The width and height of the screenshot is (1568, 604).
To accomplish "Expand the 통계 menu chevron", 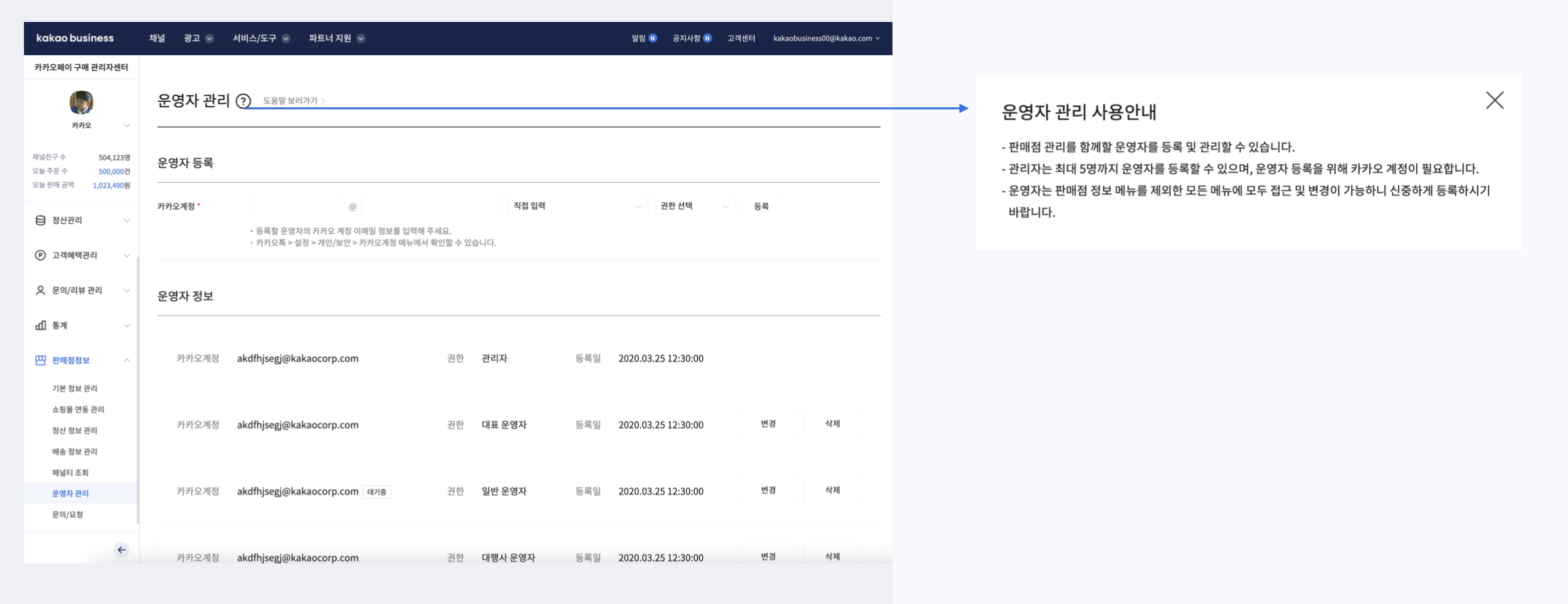I will tap(126, 325).
